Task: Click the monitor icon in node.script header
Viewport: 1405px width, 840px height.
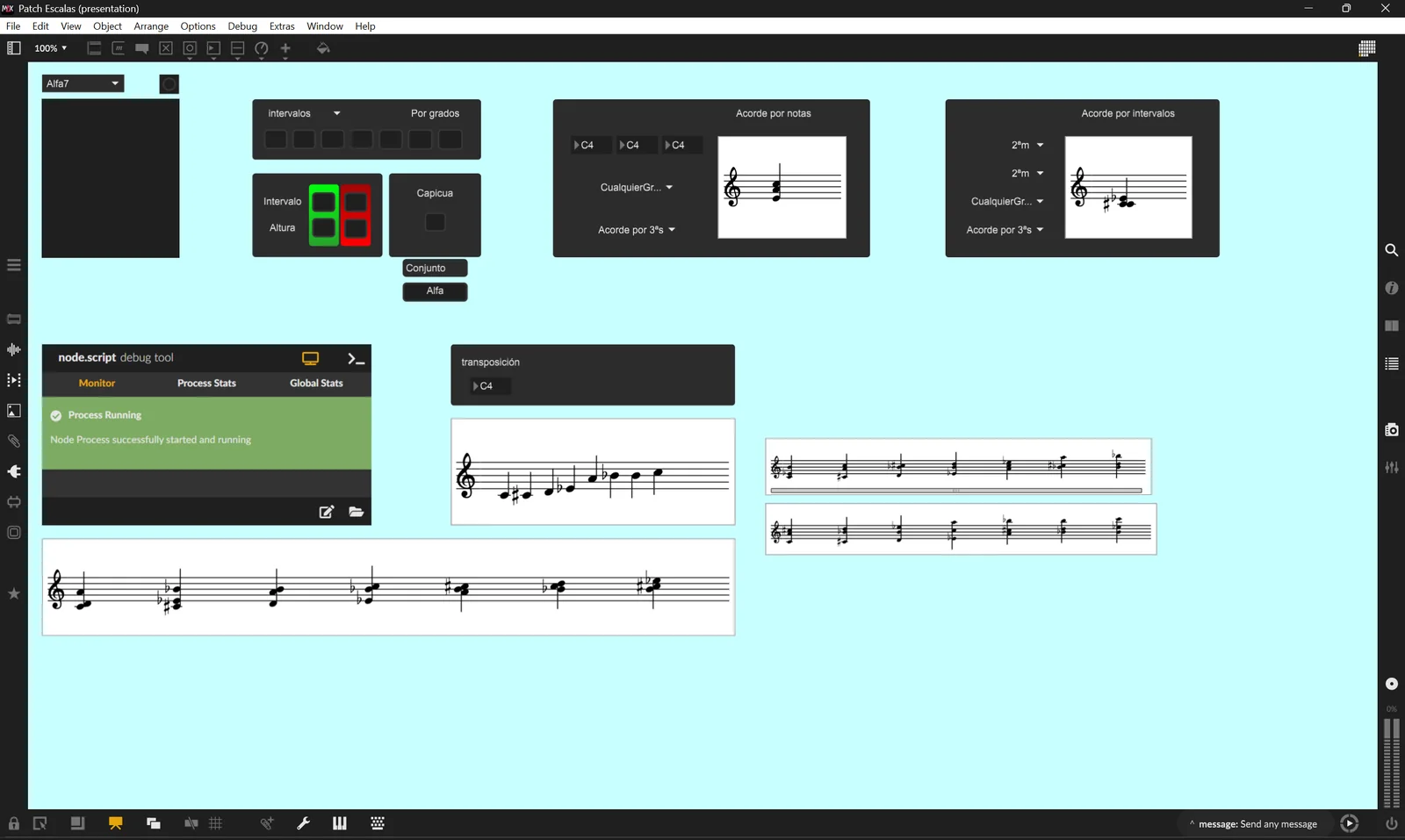Action: [x=310, y=358]
